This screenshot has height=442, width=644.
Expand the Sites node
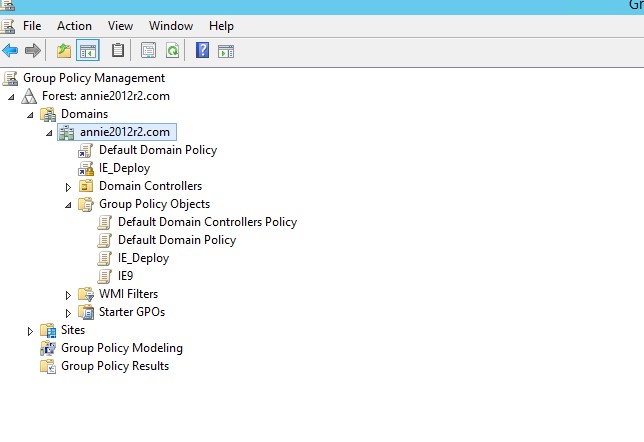click(x=30, y=331)
